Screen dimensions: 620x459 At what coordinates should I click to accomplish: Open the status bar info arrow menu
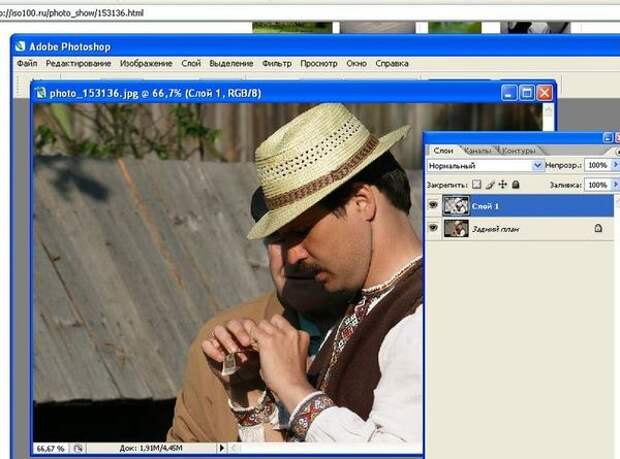coord(221,448)
